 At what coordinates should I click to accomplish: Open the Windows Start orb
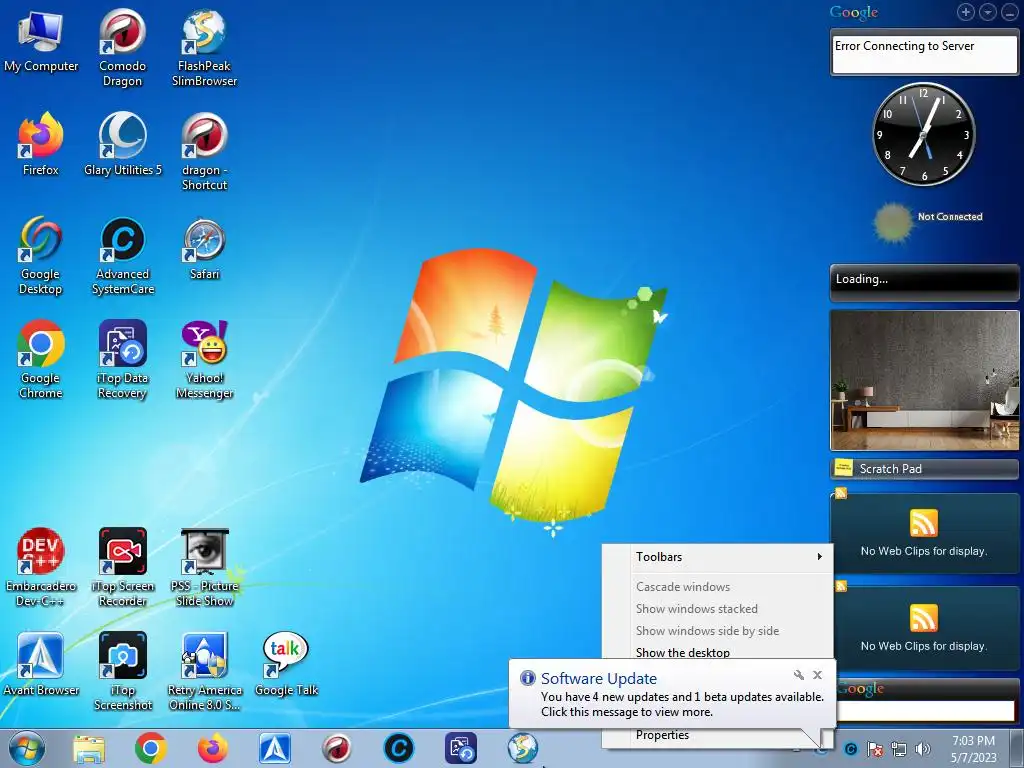(27, 749)
